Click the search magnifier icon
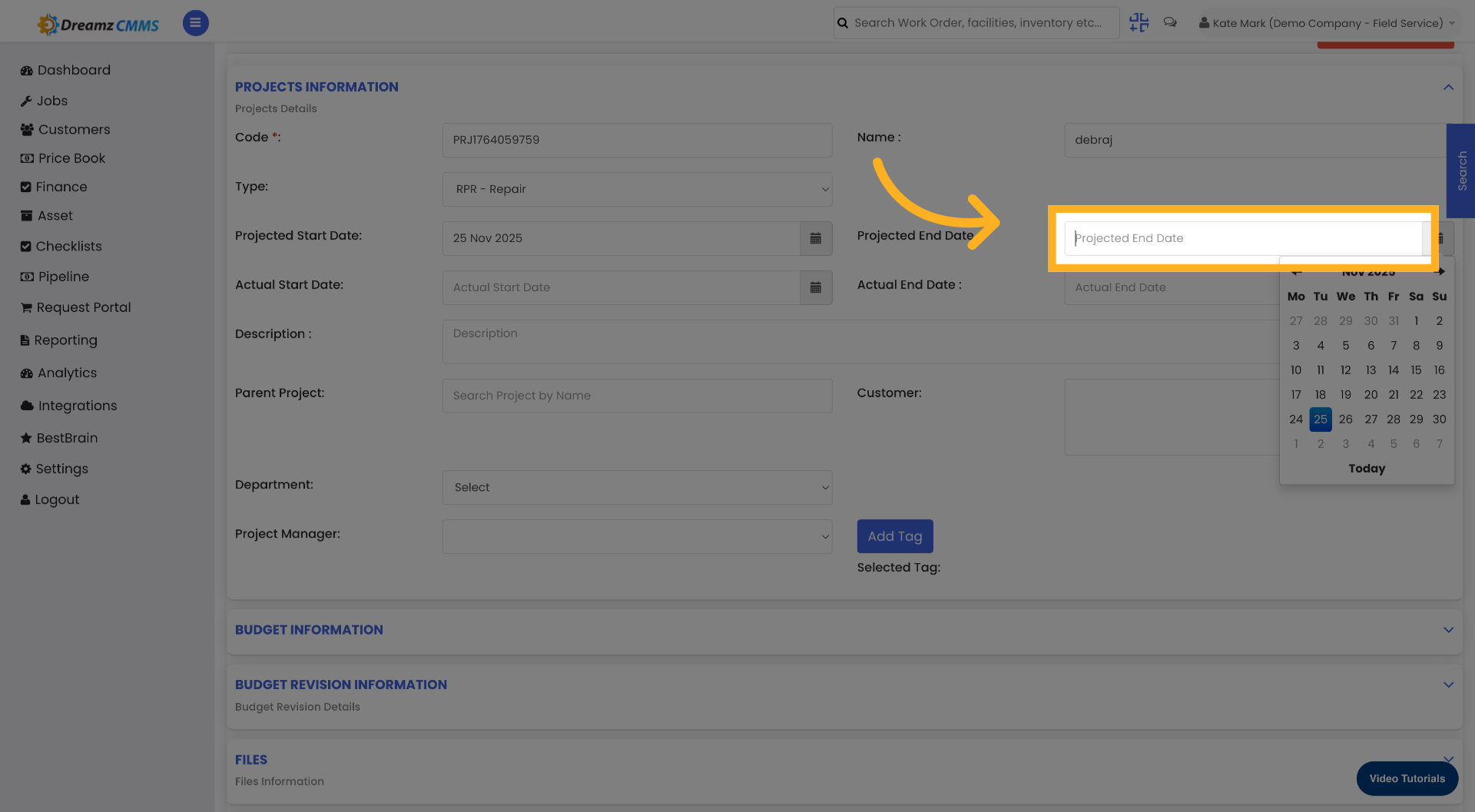1475x812 pixels. [x=843, y=23]
